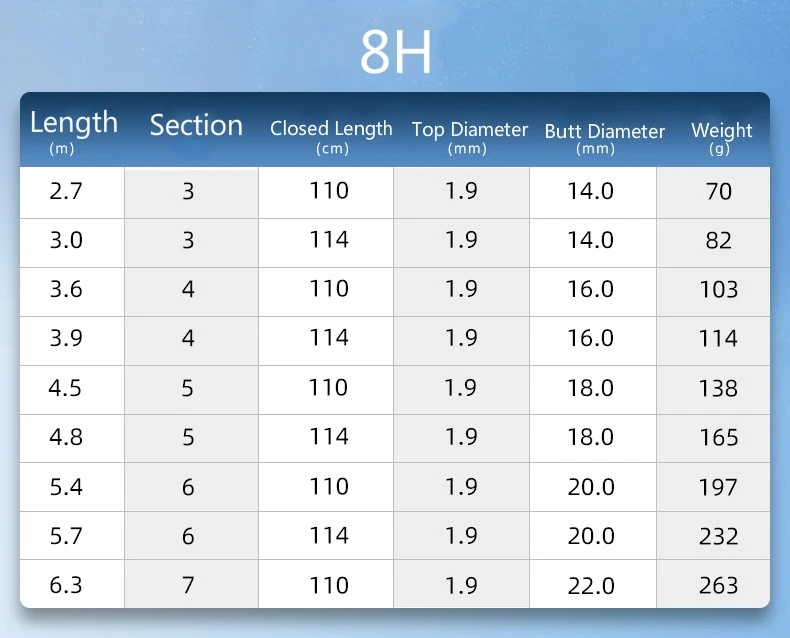Viewport: 790px width, 638px height.
Task: Select the weight value 232
Action: (x=718, y=536)
